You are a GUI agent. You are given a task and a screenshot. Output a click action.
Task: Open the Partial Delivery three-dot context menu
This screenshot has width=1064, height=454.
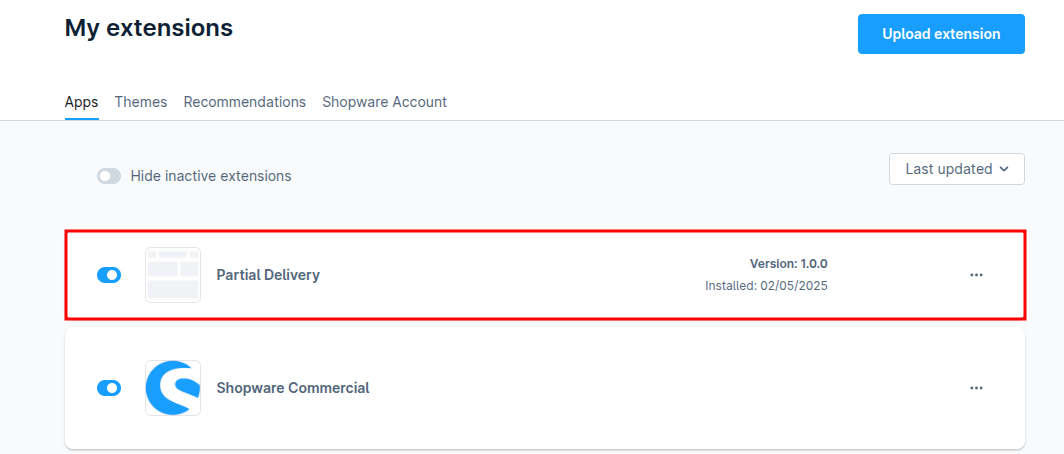point(976,275)
